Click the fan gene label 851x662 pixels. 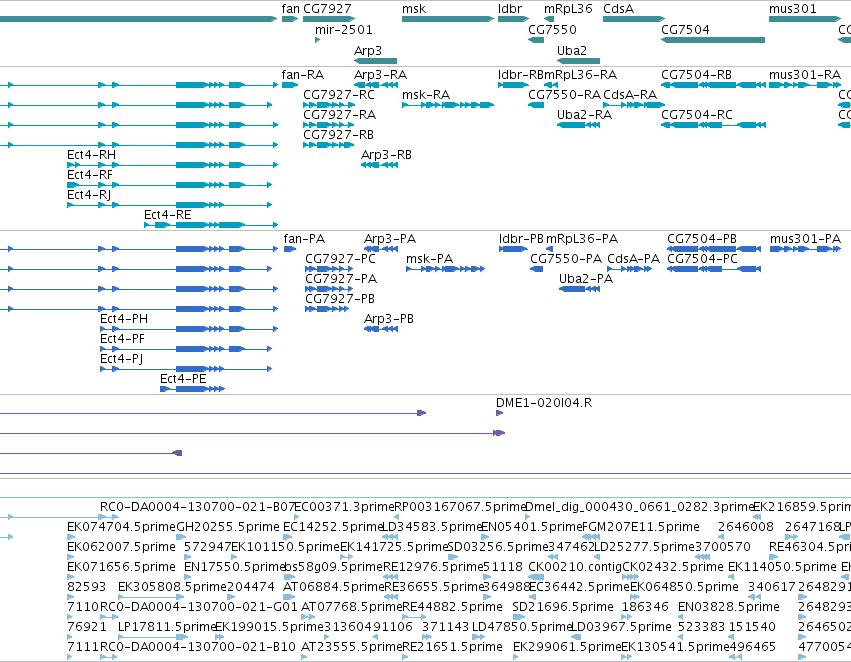point(290,9)
